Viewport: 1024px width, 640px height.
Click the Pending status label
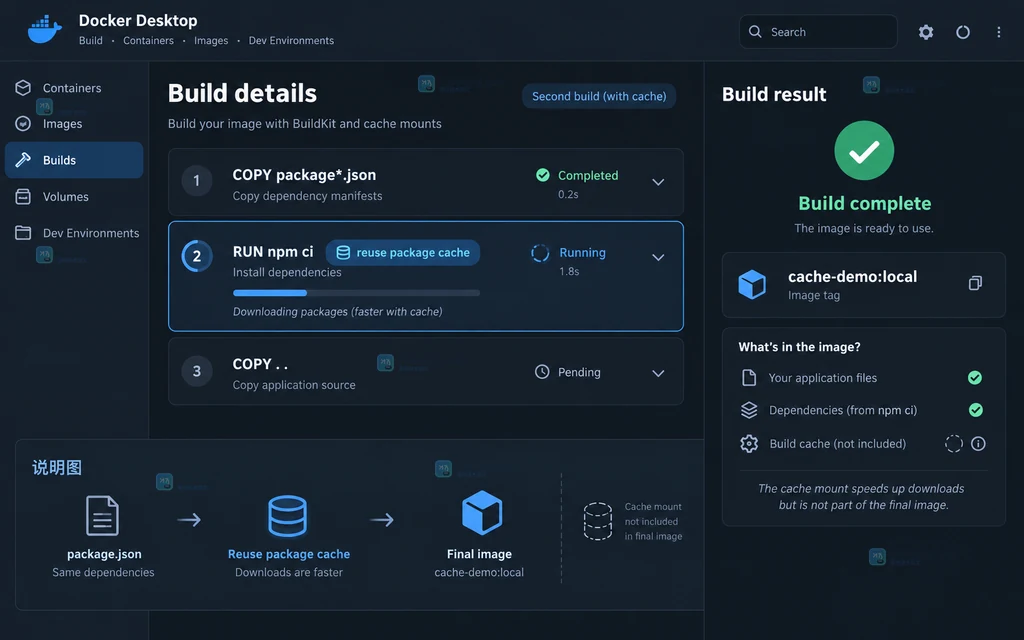point(579,372)
